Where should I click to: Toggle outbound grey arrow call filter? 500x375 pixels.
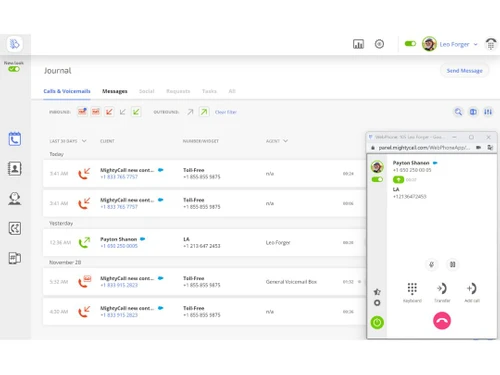tap(190, 112)
